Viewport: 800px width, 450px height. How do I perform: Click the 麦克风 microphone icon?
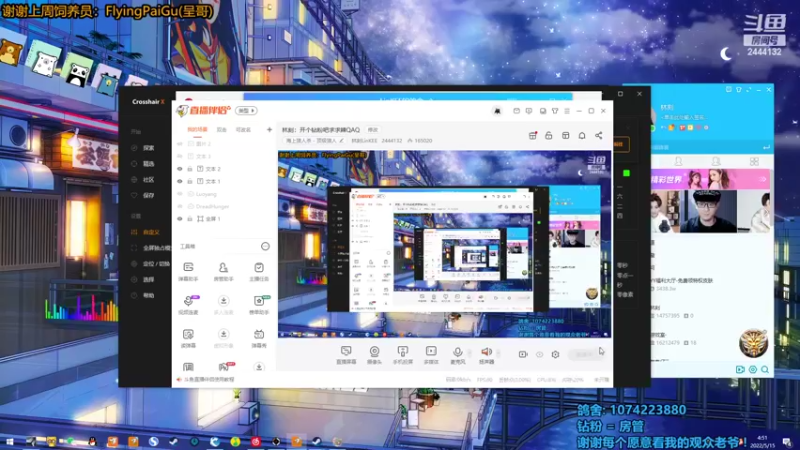458,352
